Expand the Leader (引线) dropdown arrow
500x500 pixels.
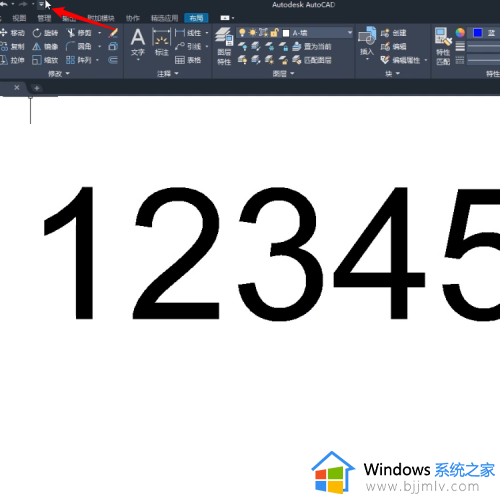207,46
